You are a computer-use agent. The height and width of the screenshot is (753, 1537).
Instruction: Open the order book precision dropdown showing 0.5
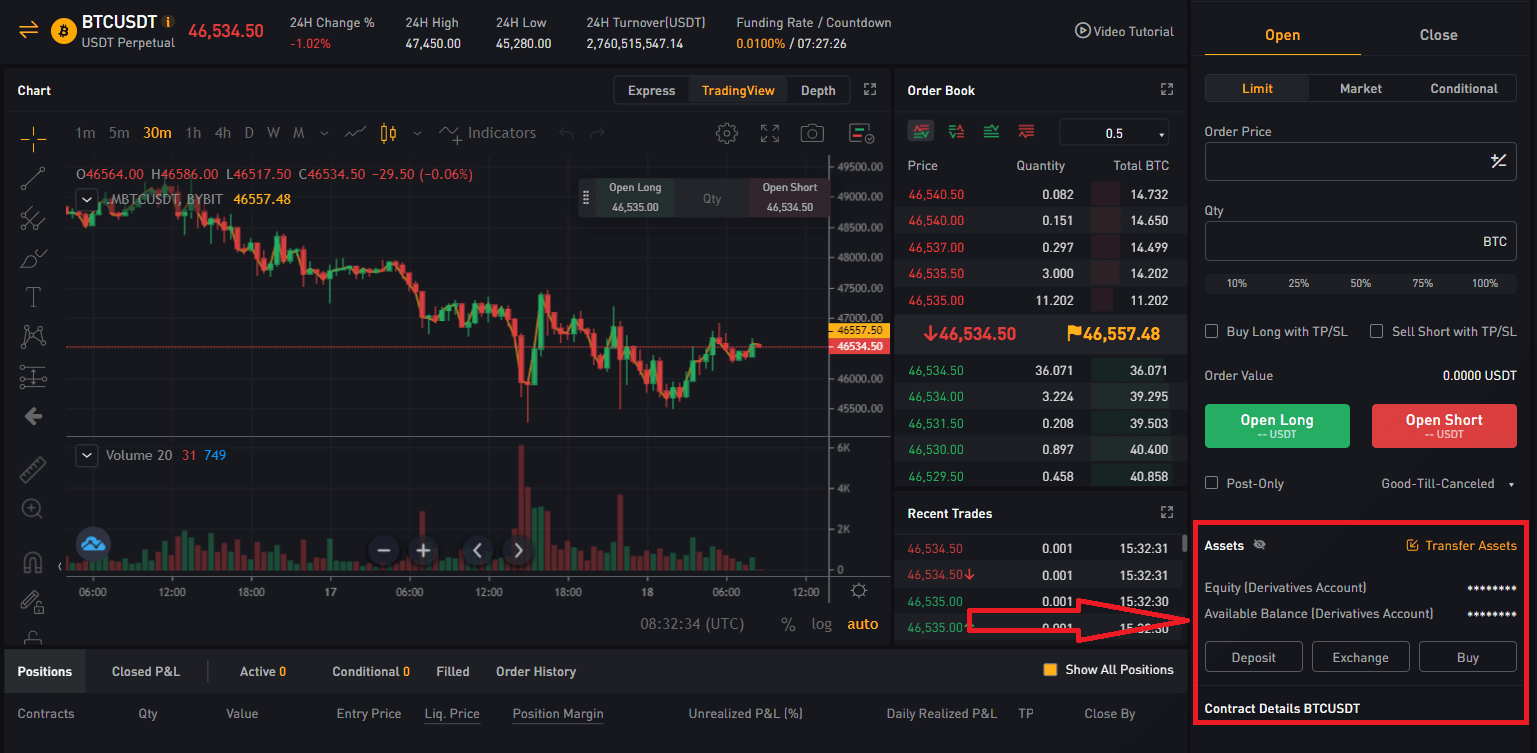[1113, 132]
